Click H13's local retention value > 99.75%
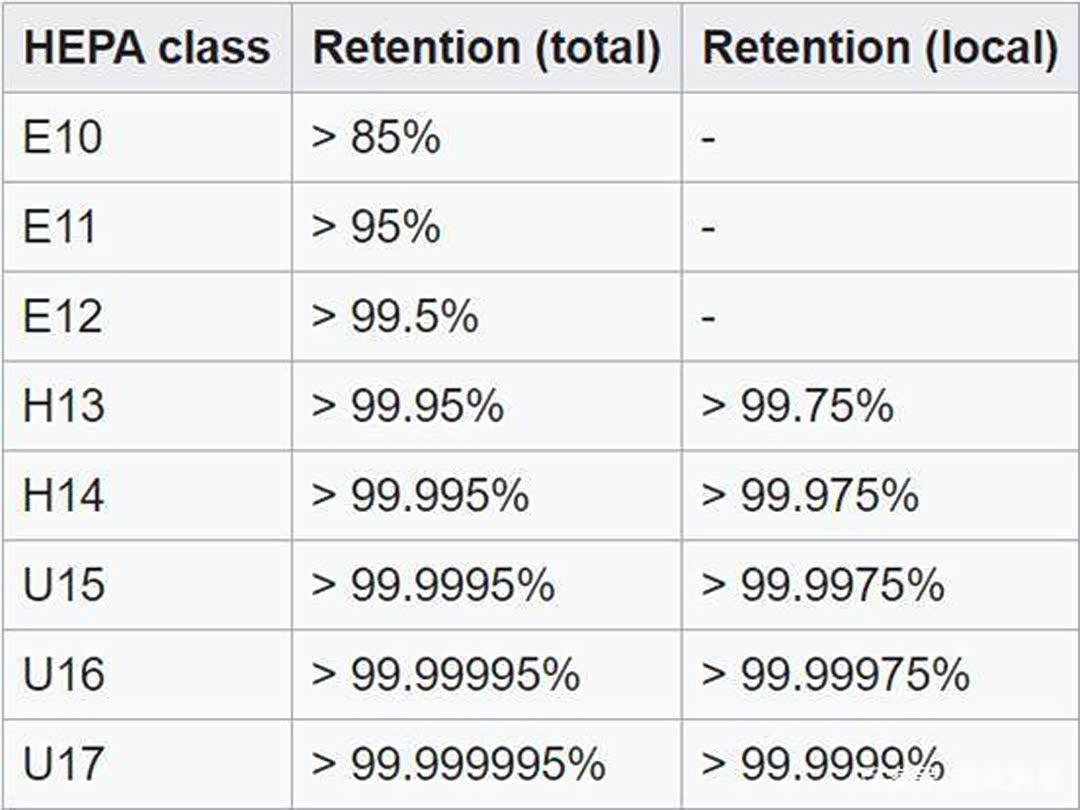This screenshot has height=810, width=1080. pos(797,406)
